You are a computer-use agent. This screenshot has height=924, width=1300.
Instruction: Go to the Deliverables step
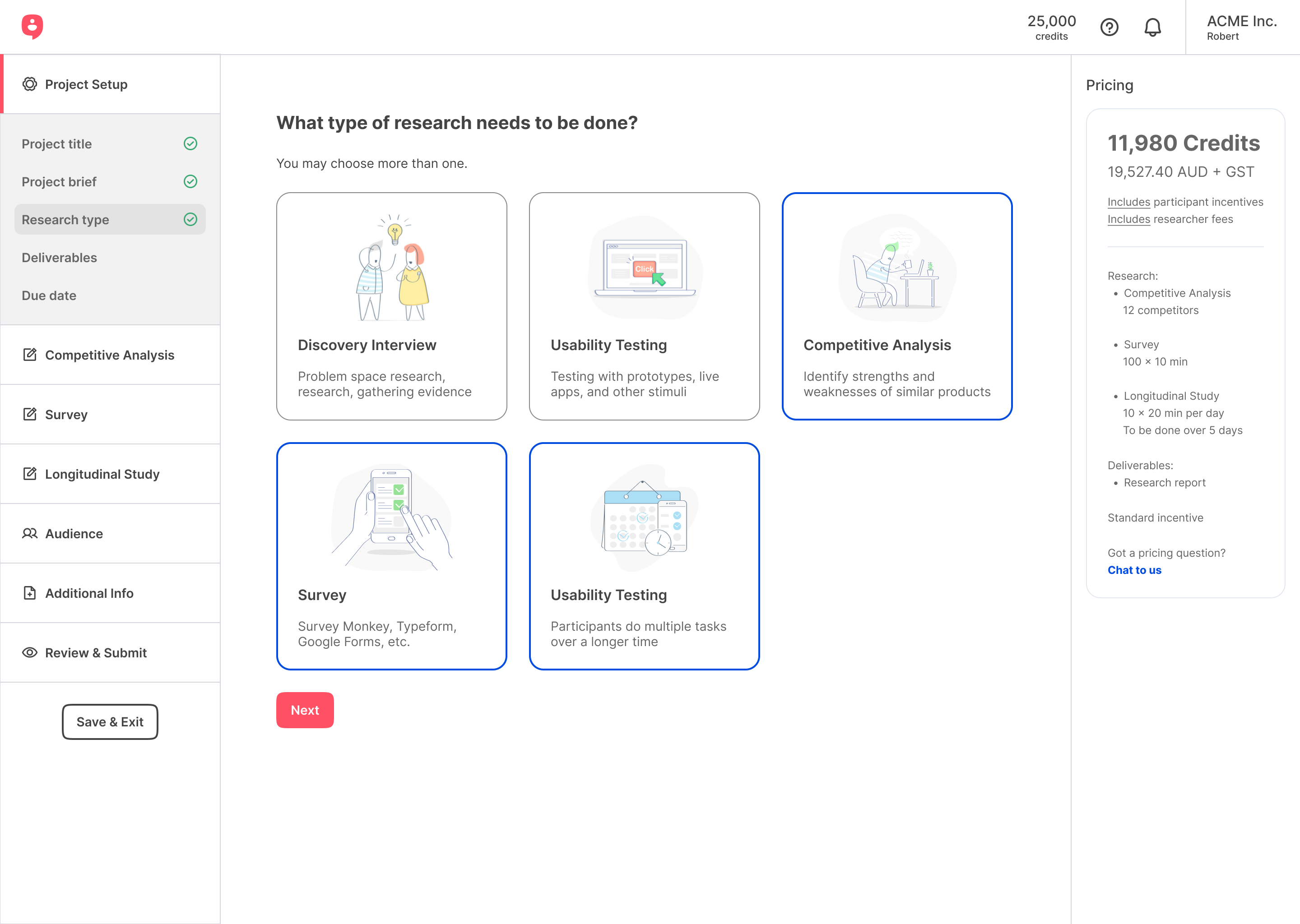pos(59,258)
